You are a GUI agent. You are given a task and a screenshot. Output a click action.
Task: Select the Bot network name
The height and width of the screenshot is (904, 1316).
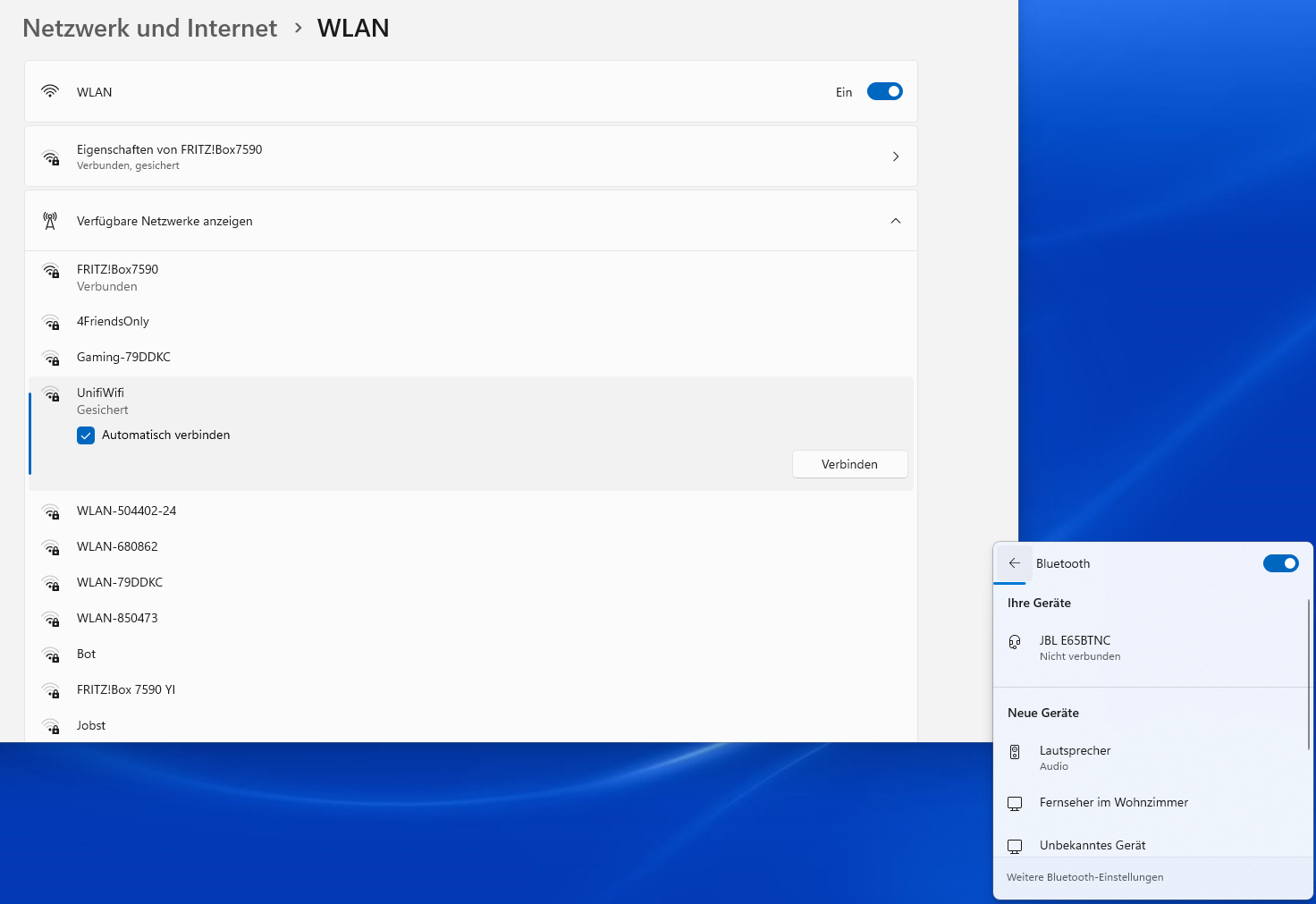(x=86, y=654)
